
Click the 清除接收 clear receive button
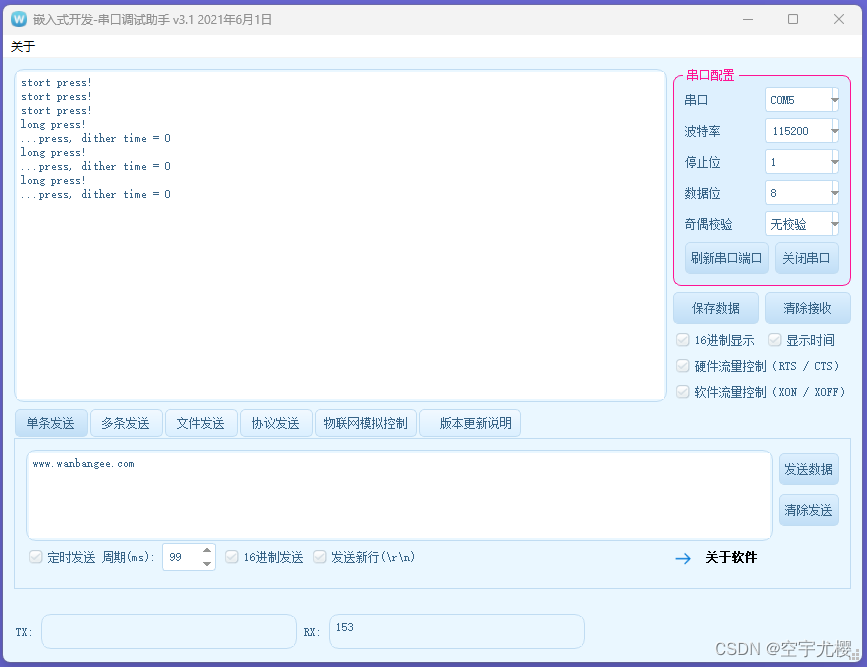coord(808,307)
